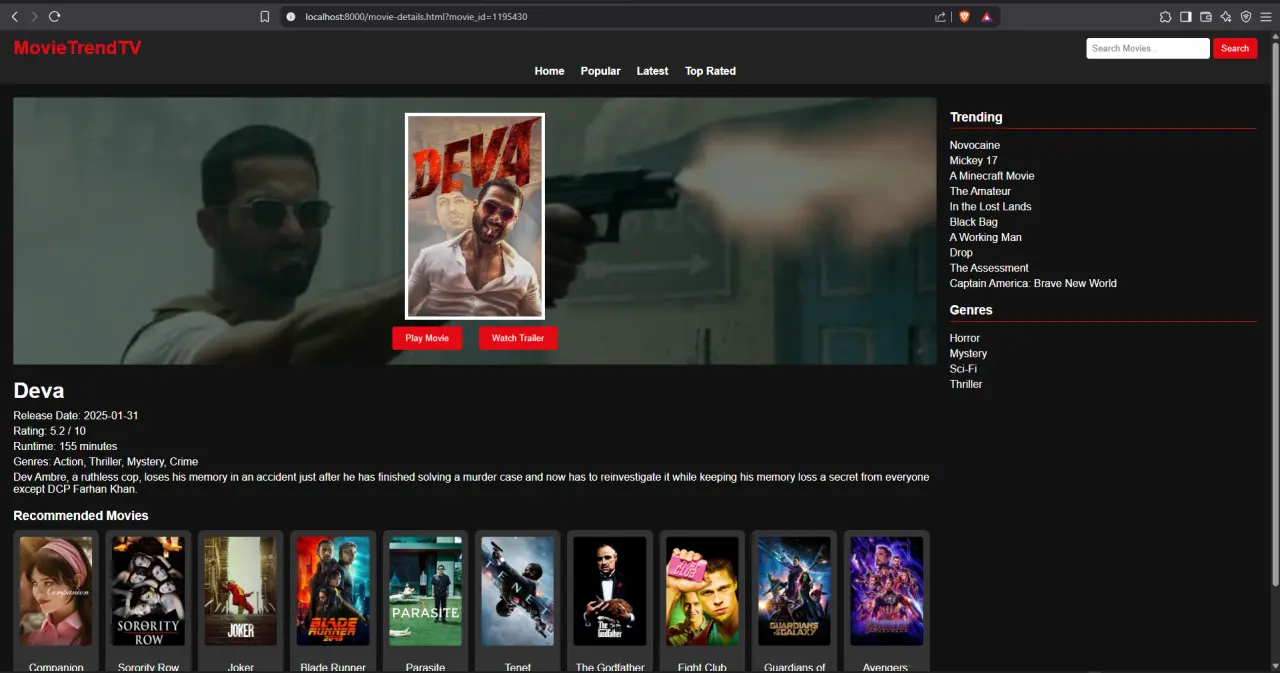Select the Thriller genre link in sidebar
This screenshot has height=673, width=1280.
pos(966,384)
